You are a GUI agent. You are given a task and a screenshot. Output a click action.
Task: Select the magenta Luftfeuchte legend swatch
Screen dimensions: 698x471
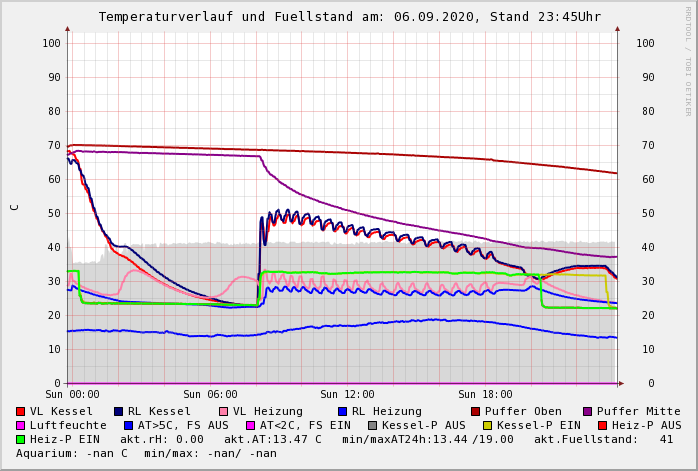(21, 425)
